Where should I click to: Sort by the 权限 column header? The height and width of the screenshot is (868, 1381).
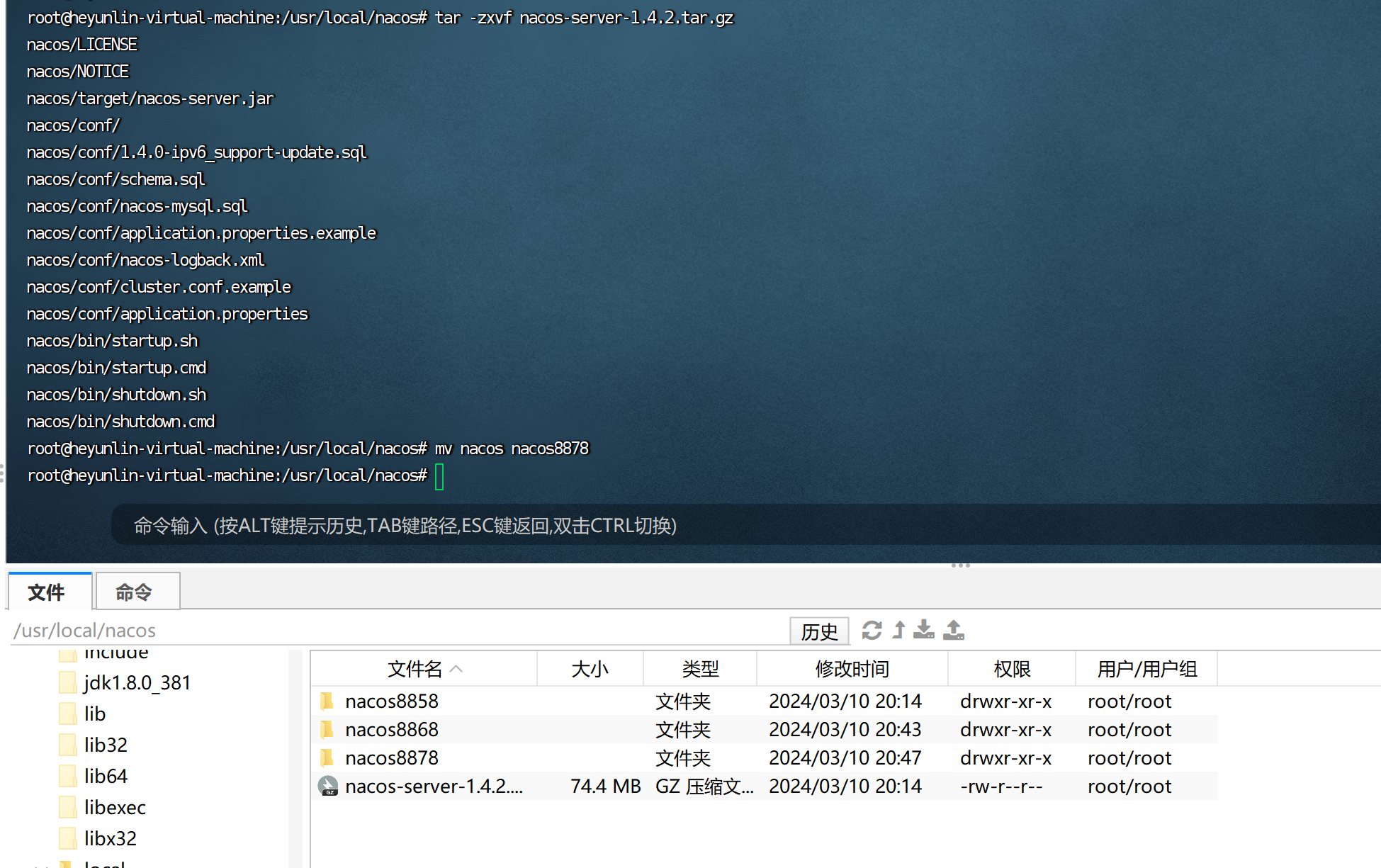(1012, 668)
